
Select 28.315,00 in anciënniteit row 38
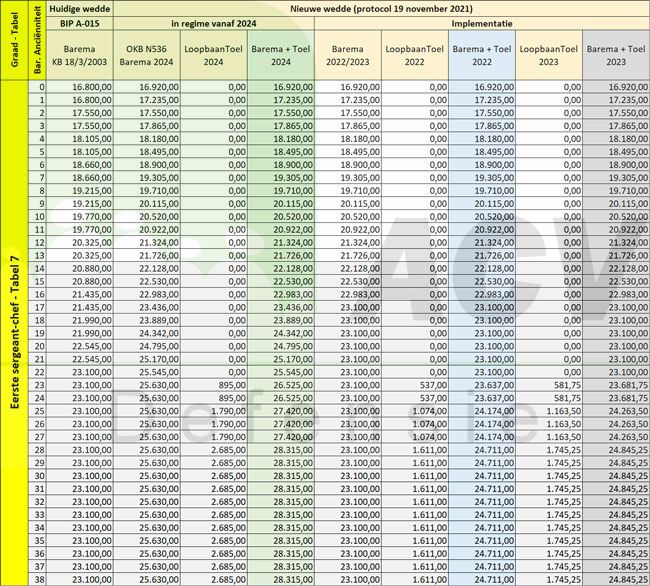pyautogui.click(x=281, y=579)
